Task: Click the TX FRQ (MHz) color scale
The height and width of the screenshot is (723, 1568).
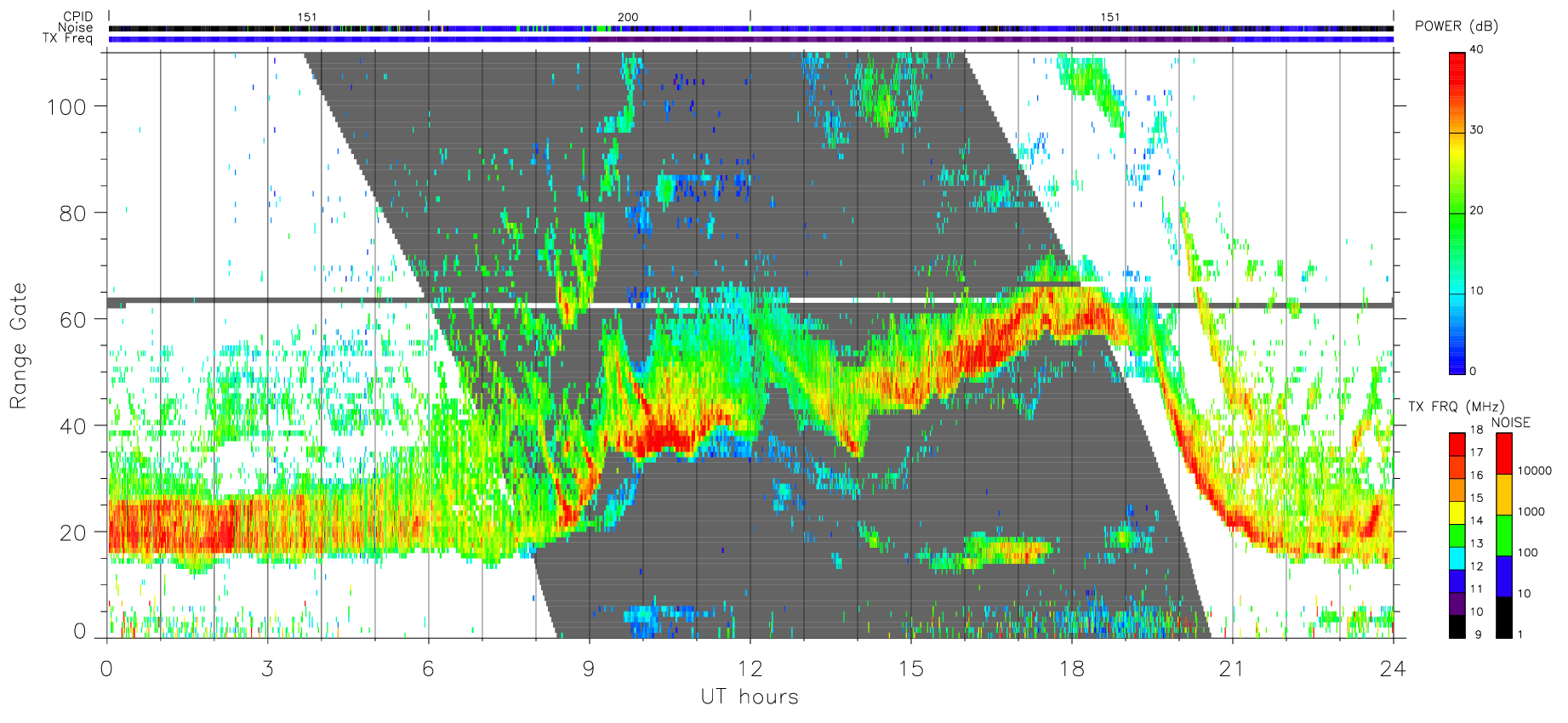Action: click(x=1457, y=536)
